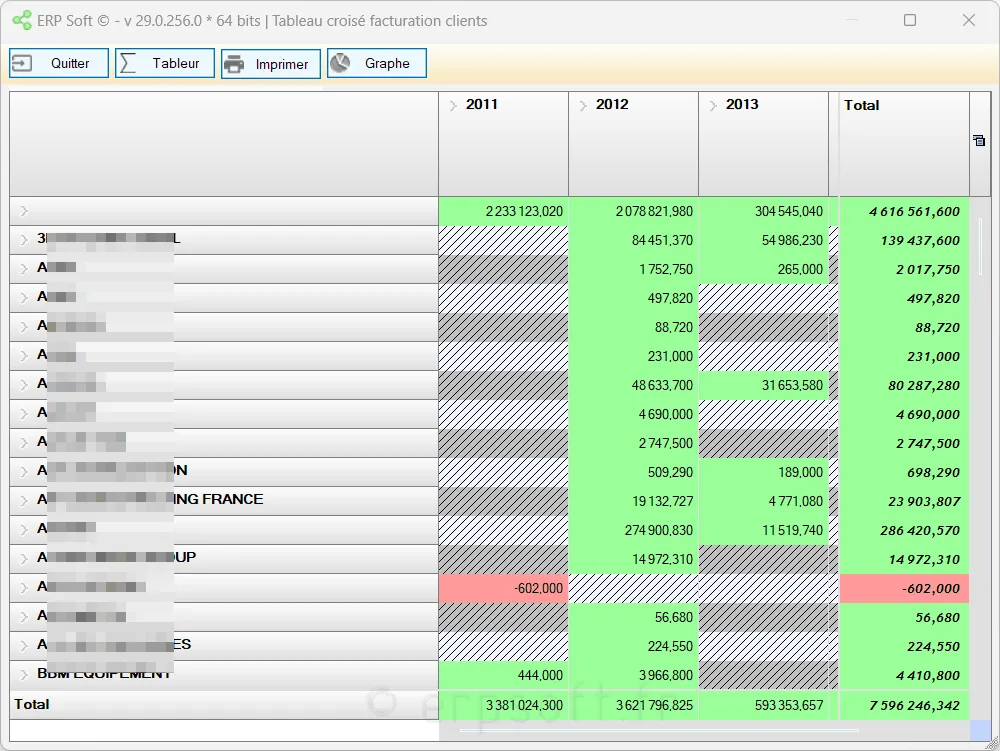Select the red -602,000 cell under 2011
Image resolution: width=1000 pixels, height=751 pixels.
(x=504, y=588)
